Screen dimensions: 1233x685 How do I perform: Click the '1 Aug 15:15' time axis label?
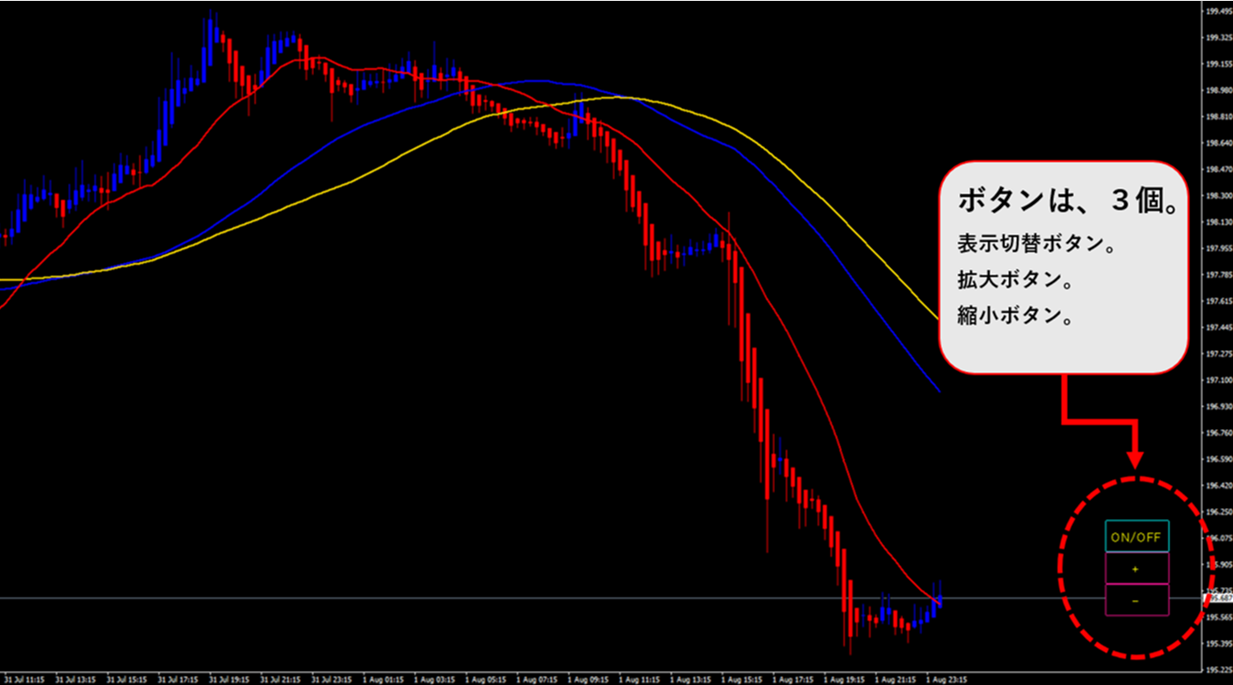(742, 677)
